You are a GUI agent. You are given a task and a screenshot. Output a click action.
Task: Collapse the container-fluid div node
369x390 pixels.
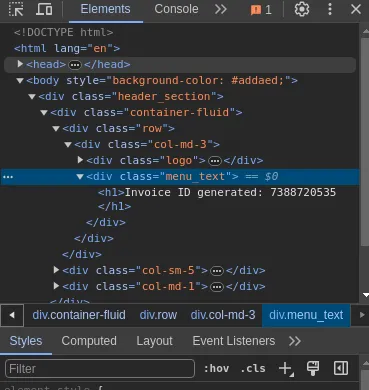tap(44, 112)
